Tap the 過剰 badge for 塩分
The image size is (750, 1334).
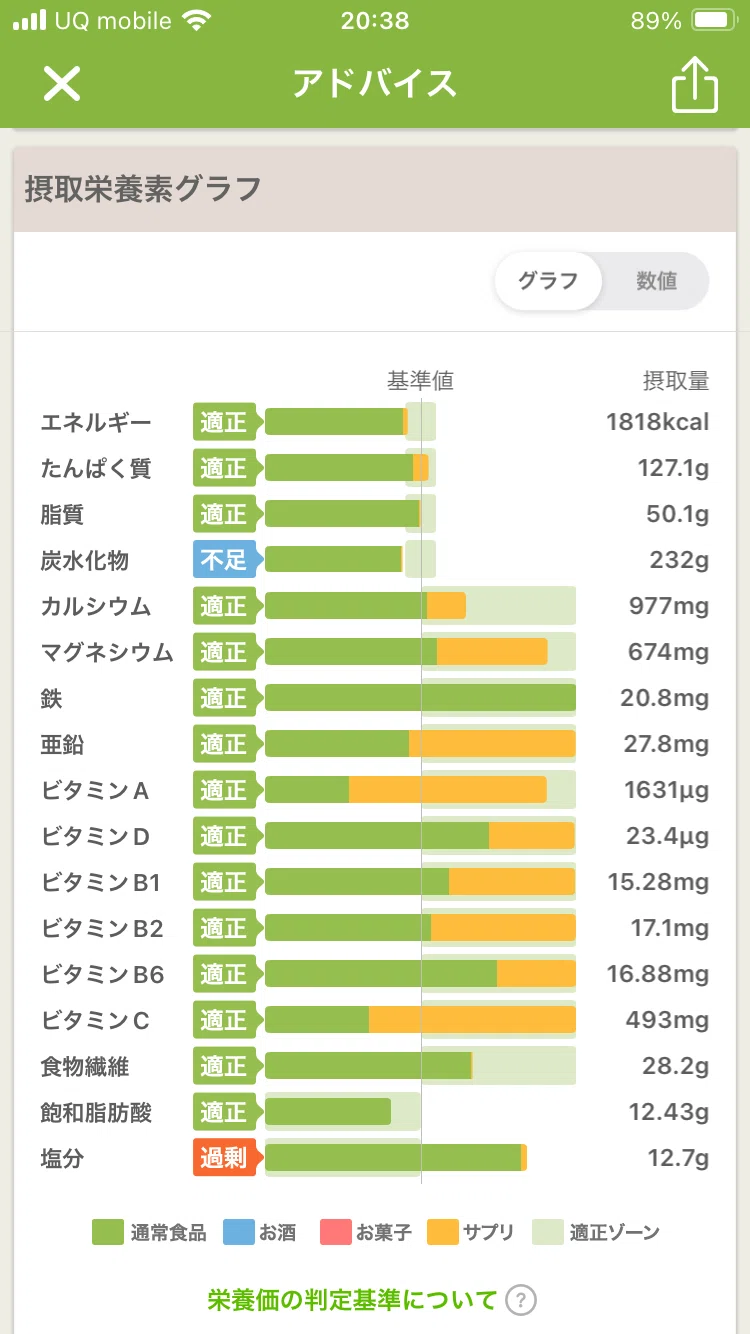pyautogui.click(x=226, y=1158)
